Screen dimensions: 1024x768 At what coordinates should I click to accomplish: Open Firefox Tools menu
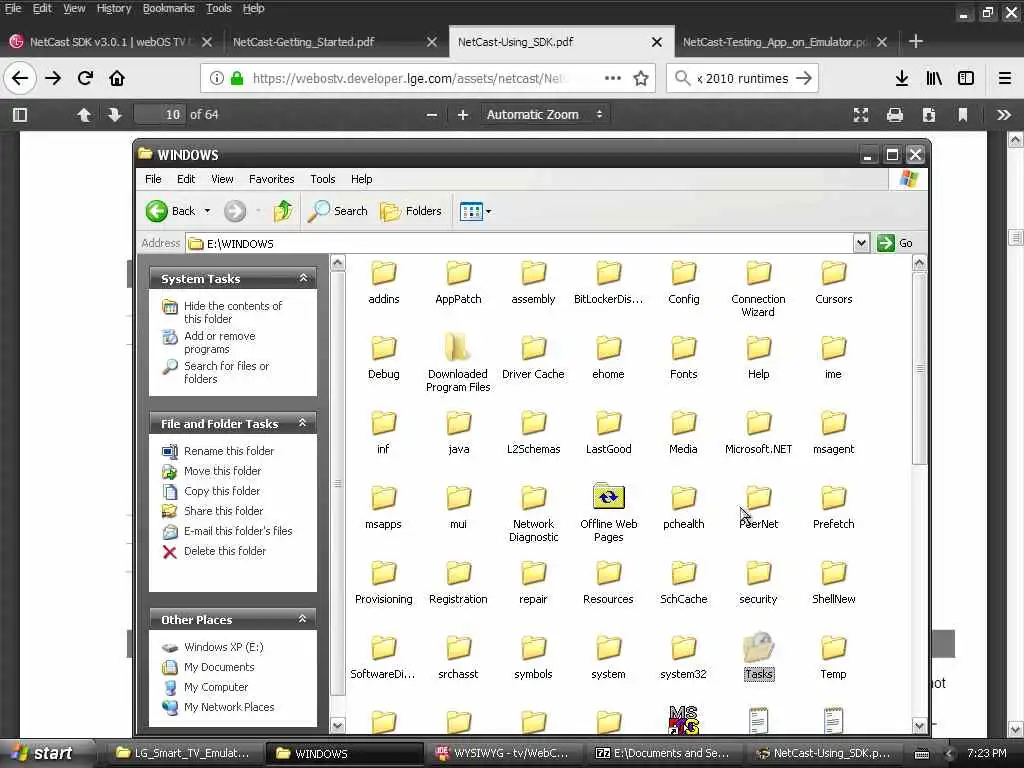click(x=219, y=8)
